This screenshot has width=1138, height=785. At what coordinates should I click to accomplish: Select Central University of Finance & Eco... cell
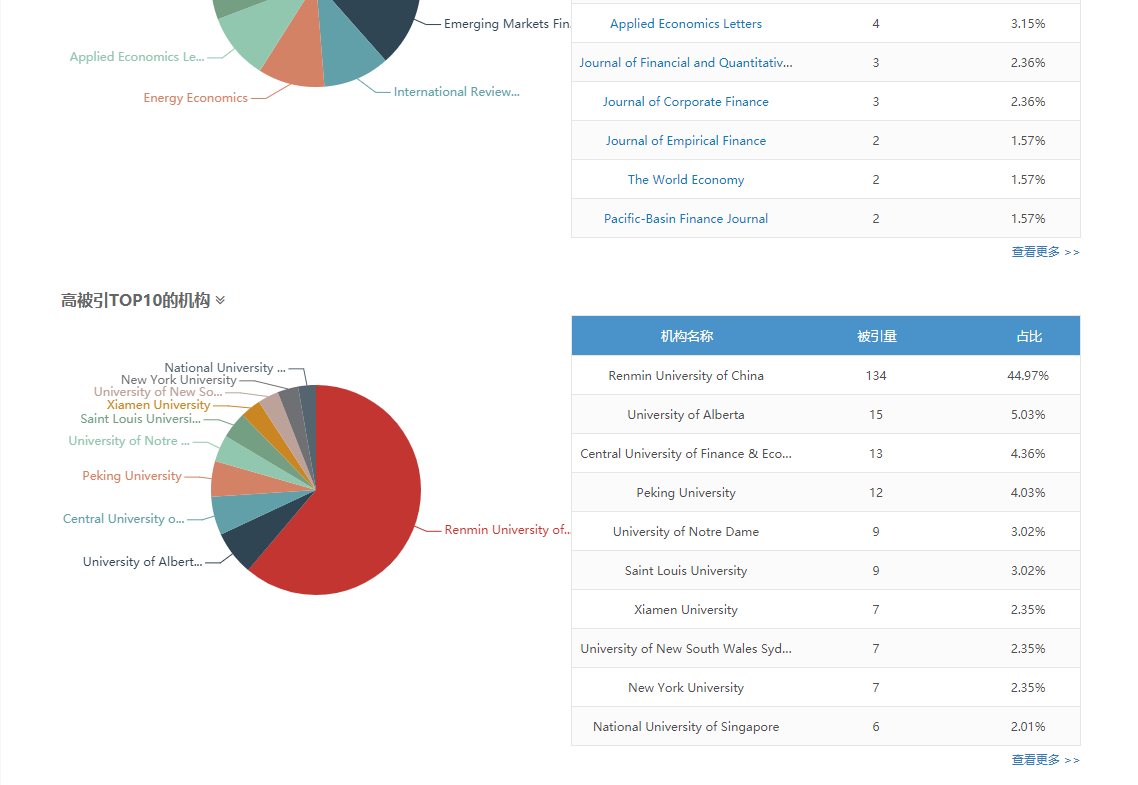pos(686,454)
